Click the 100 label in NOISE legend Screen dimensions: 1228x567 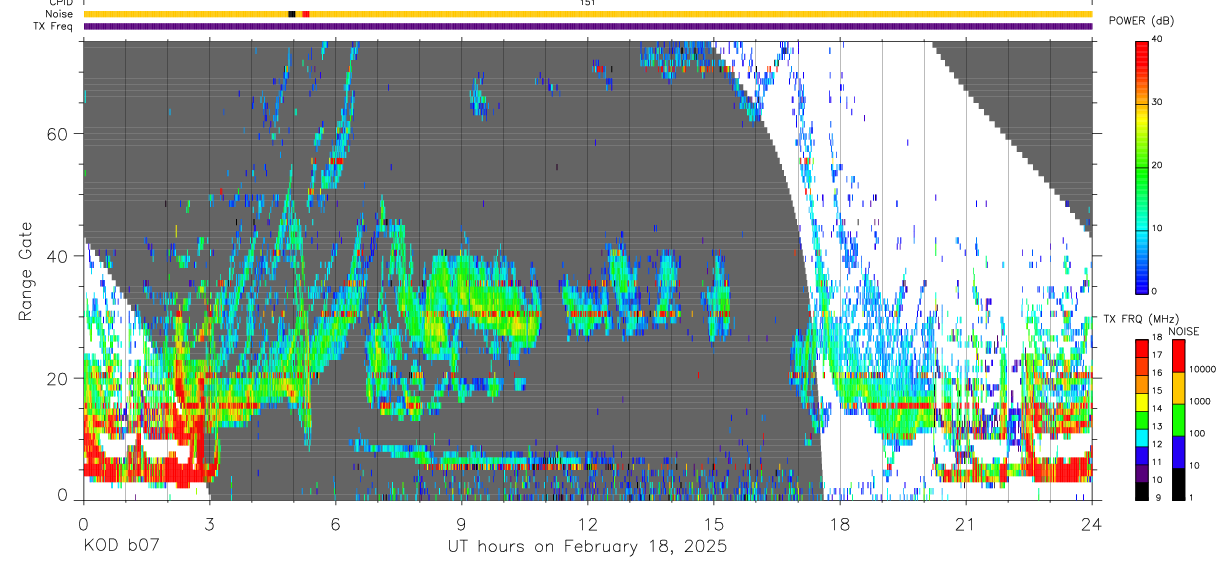[x=1198, y=434]
